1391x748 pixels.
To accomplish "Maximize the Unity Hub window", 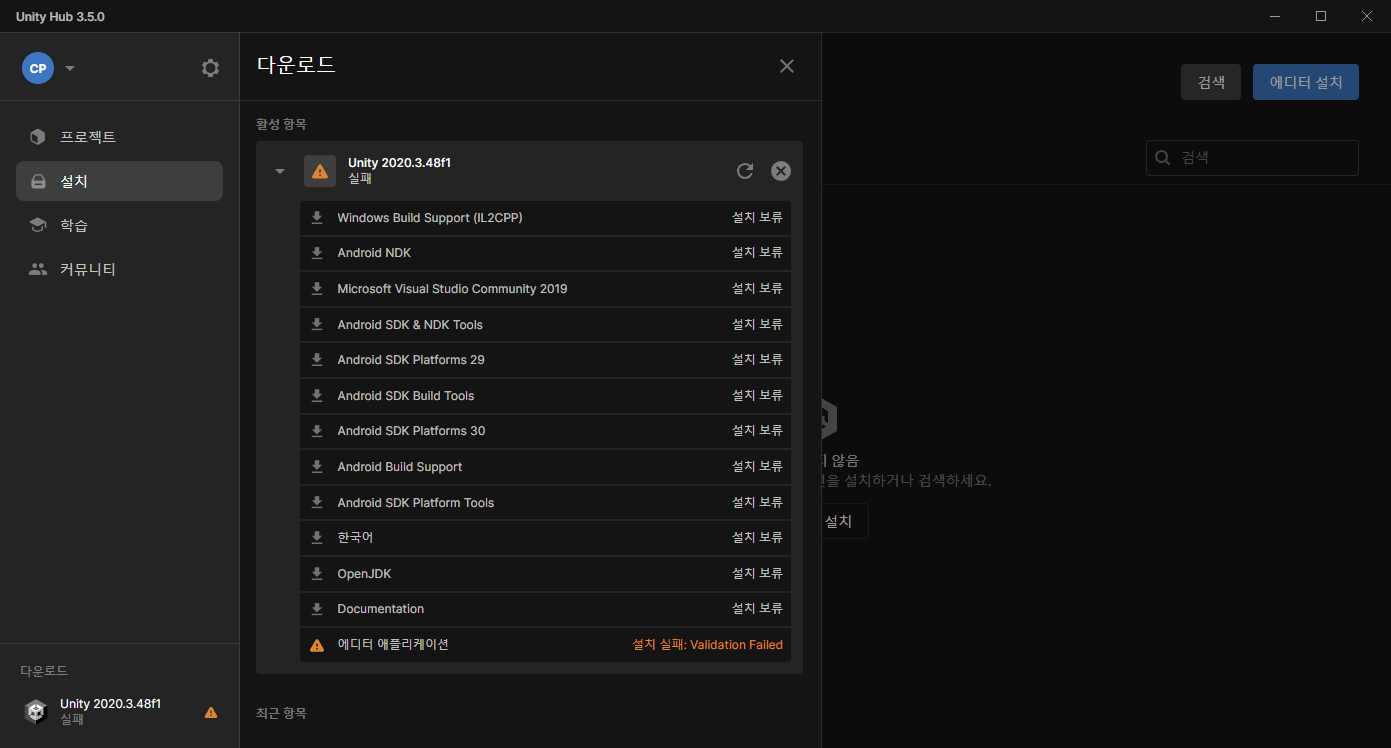I will [1321, 16].
